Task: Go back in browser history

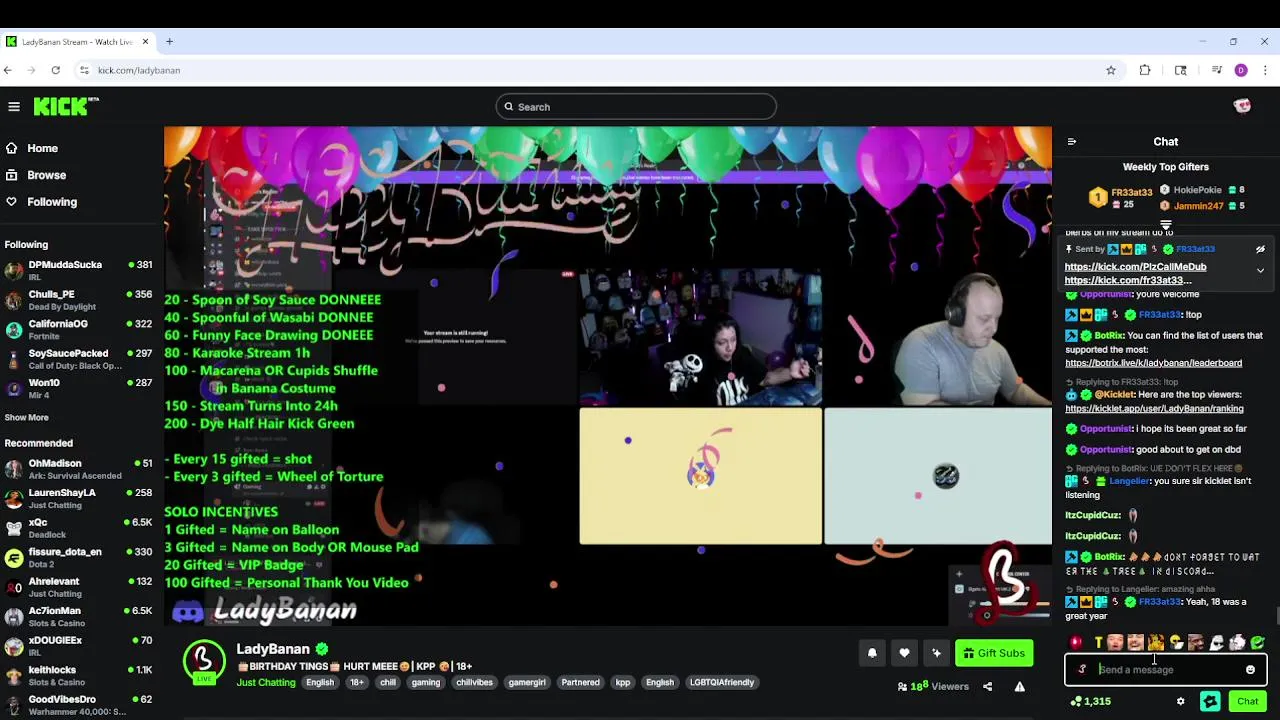Action: coord(8,70)
